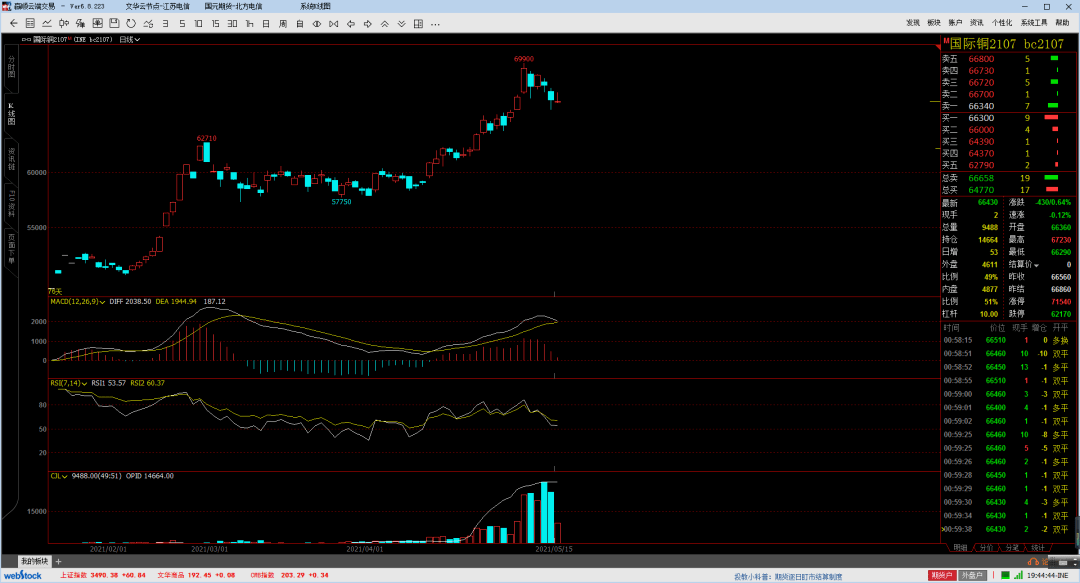Select the 3-minute period button
Screen dimensions: 1080x583
(165, 23)
